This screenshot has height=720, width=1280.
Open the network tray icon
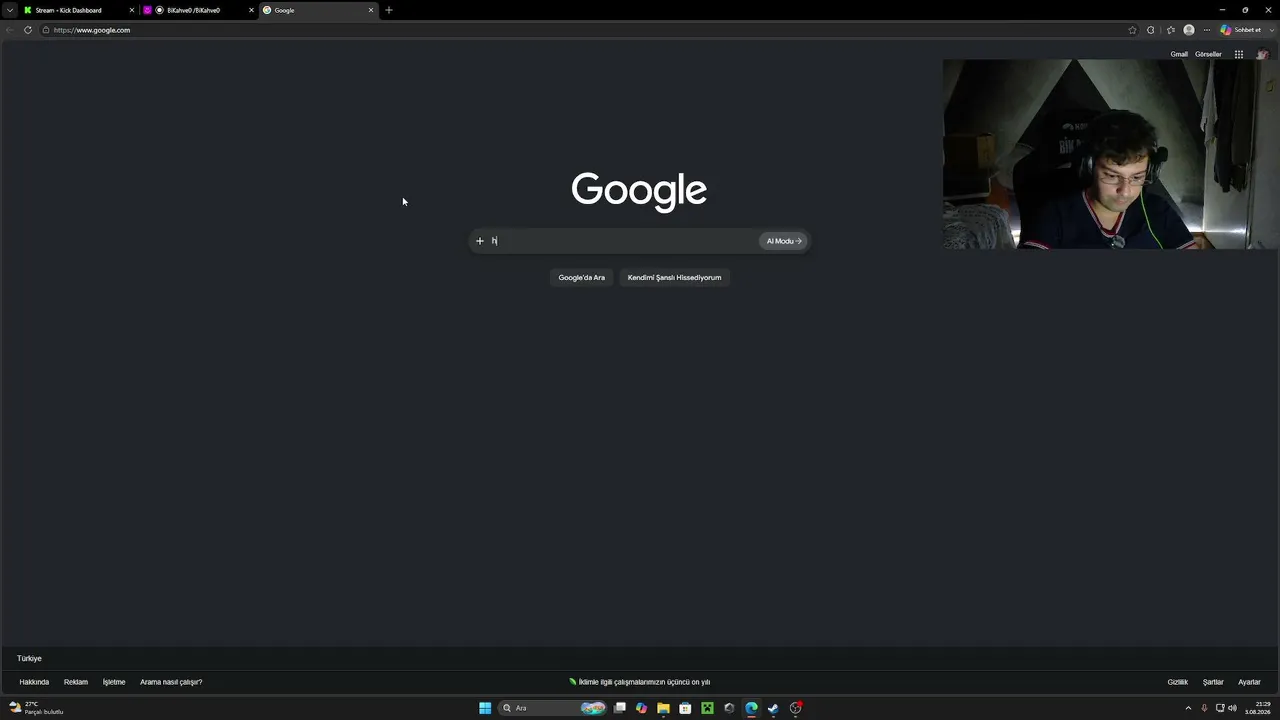pyautogui.click(x=1220, y=708)
